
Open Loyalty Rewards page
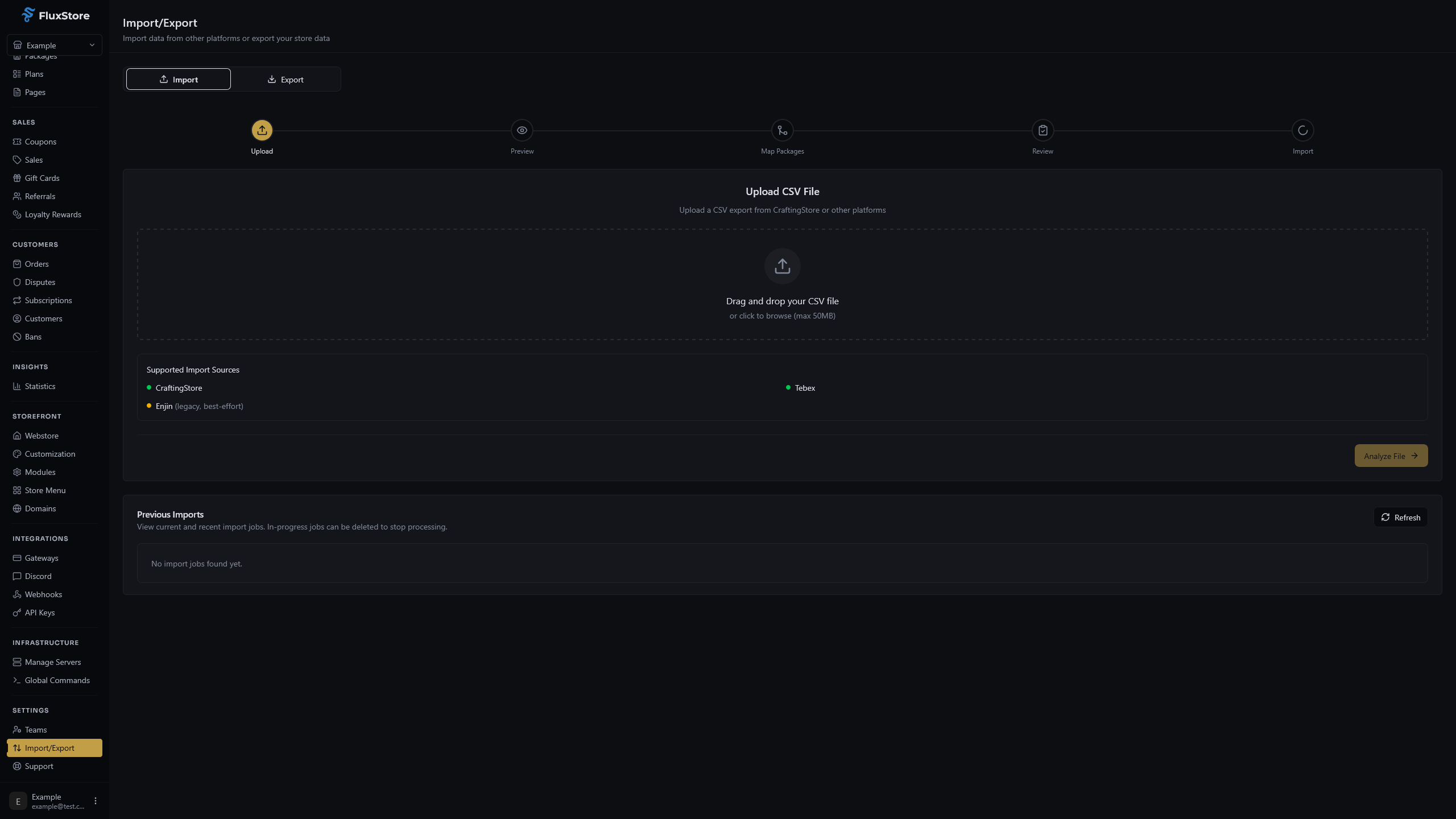point(55,214)
